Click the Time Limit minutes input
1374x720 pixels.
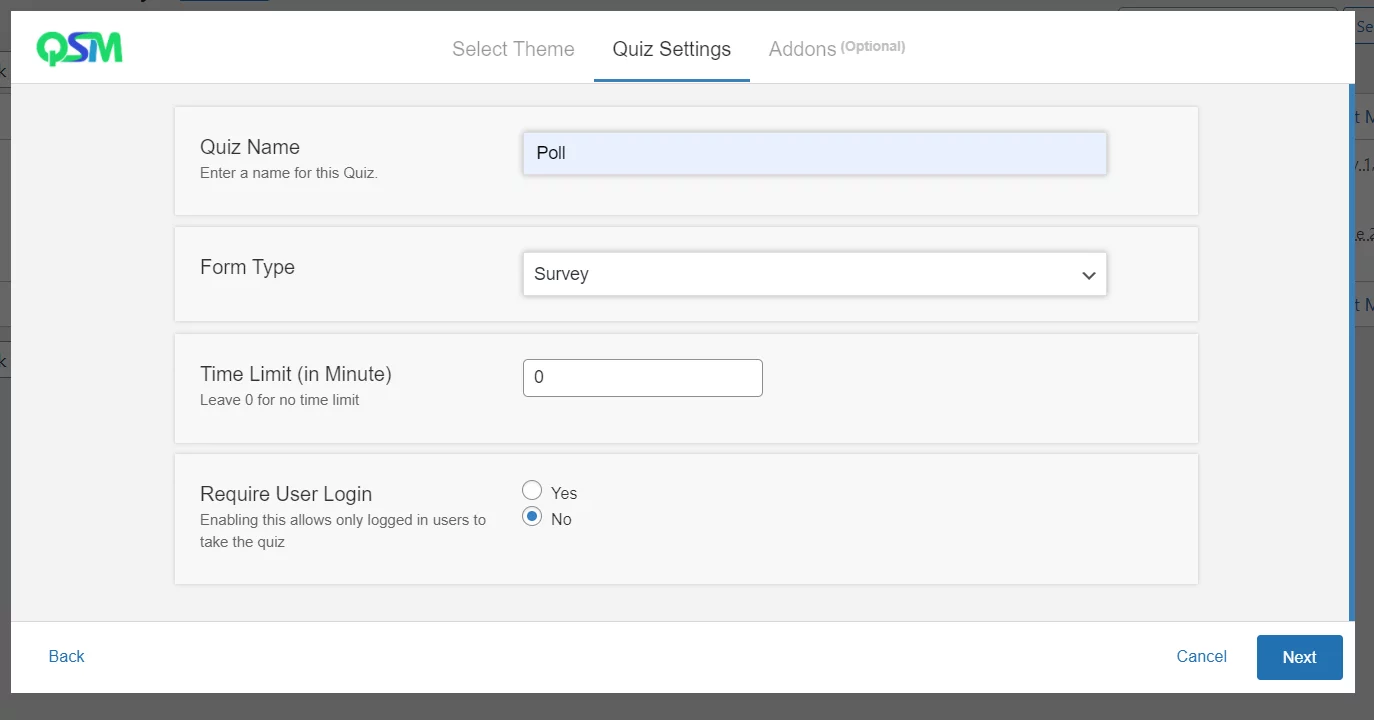click(642, 378)
